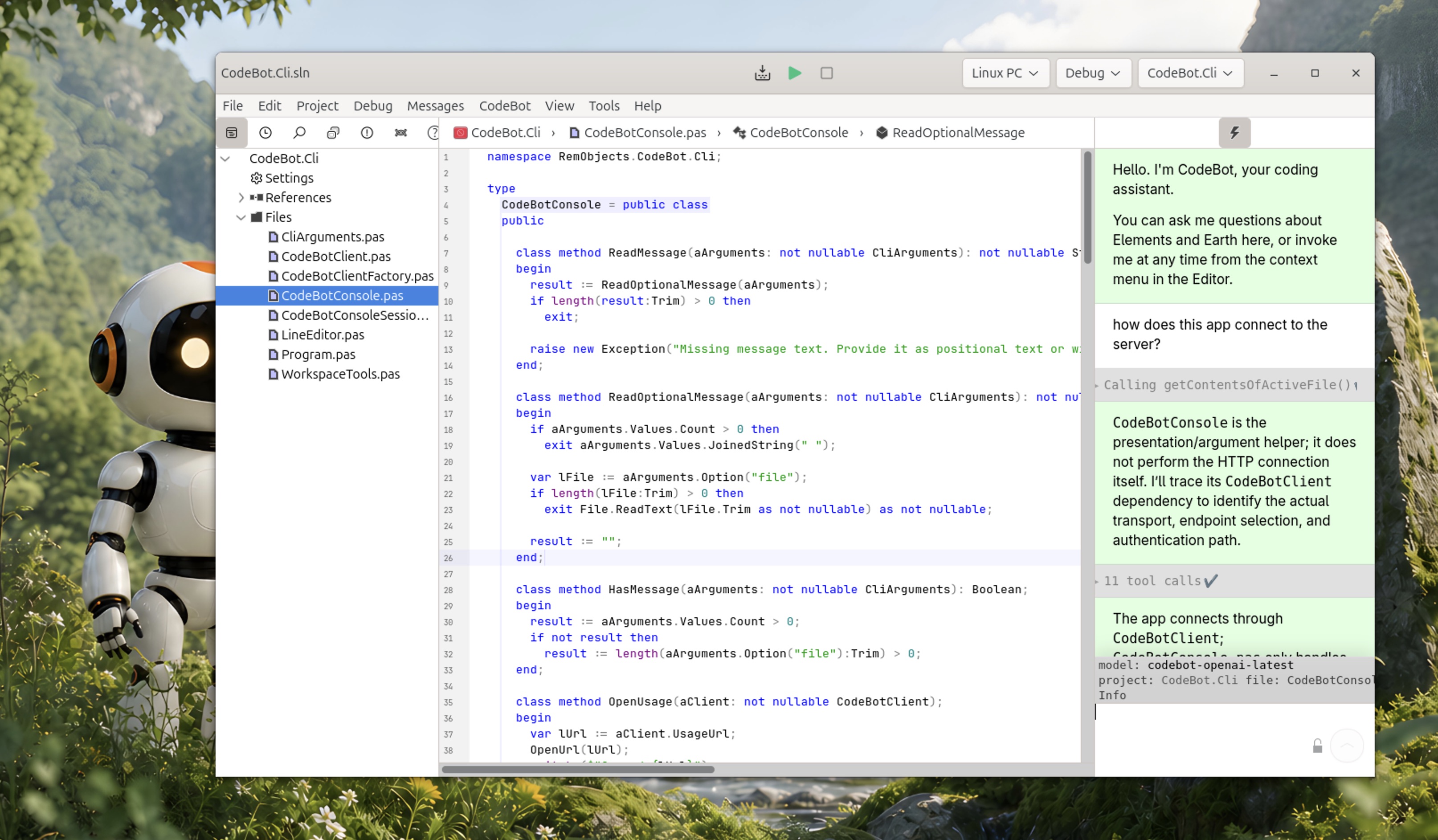Open LineEditor.pas in the tree
This screenshot has width=1438, height=840.
point(323,335)
